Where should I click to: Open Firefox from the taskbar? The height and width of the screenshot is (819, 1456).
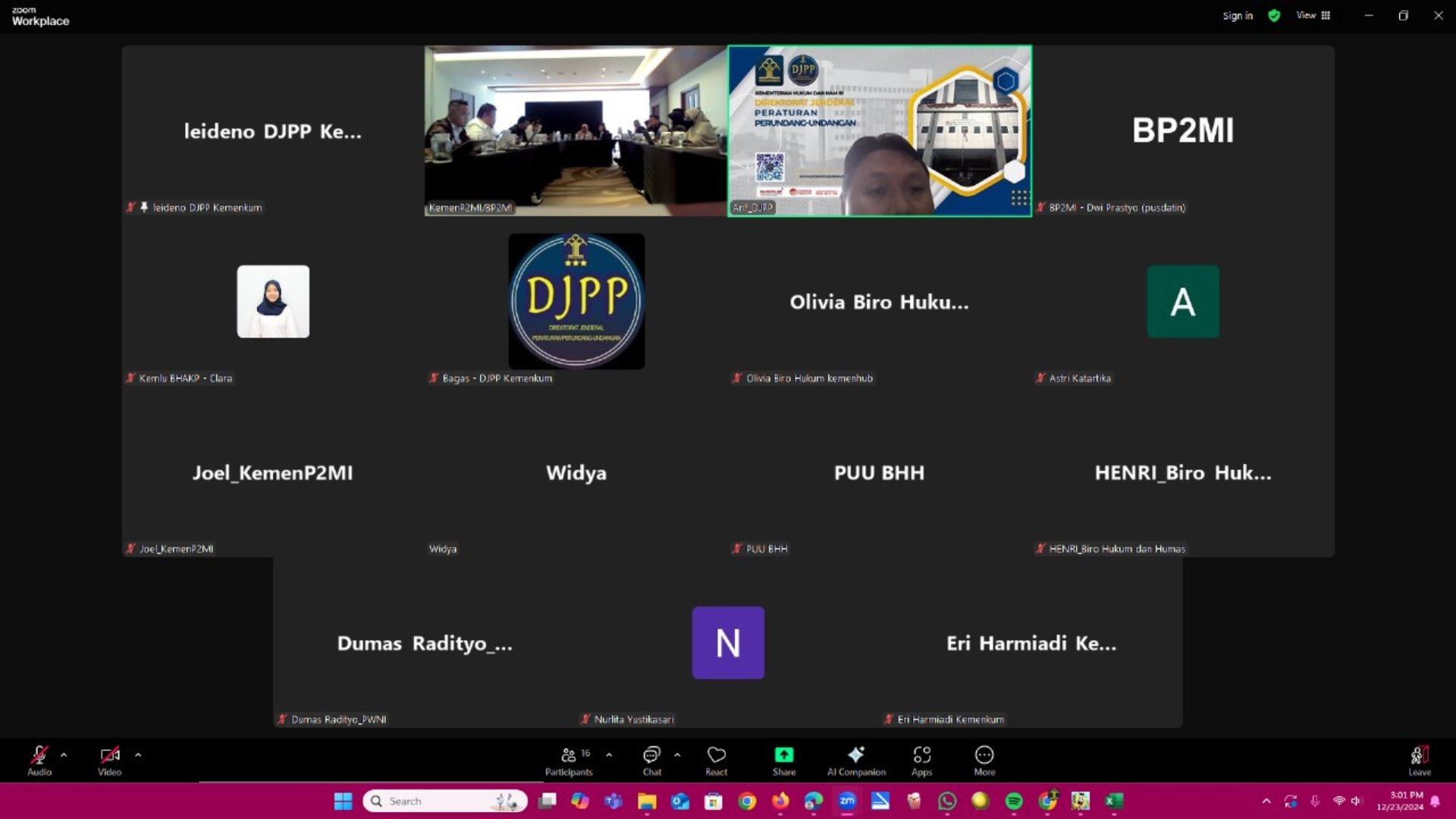(780, 801)
